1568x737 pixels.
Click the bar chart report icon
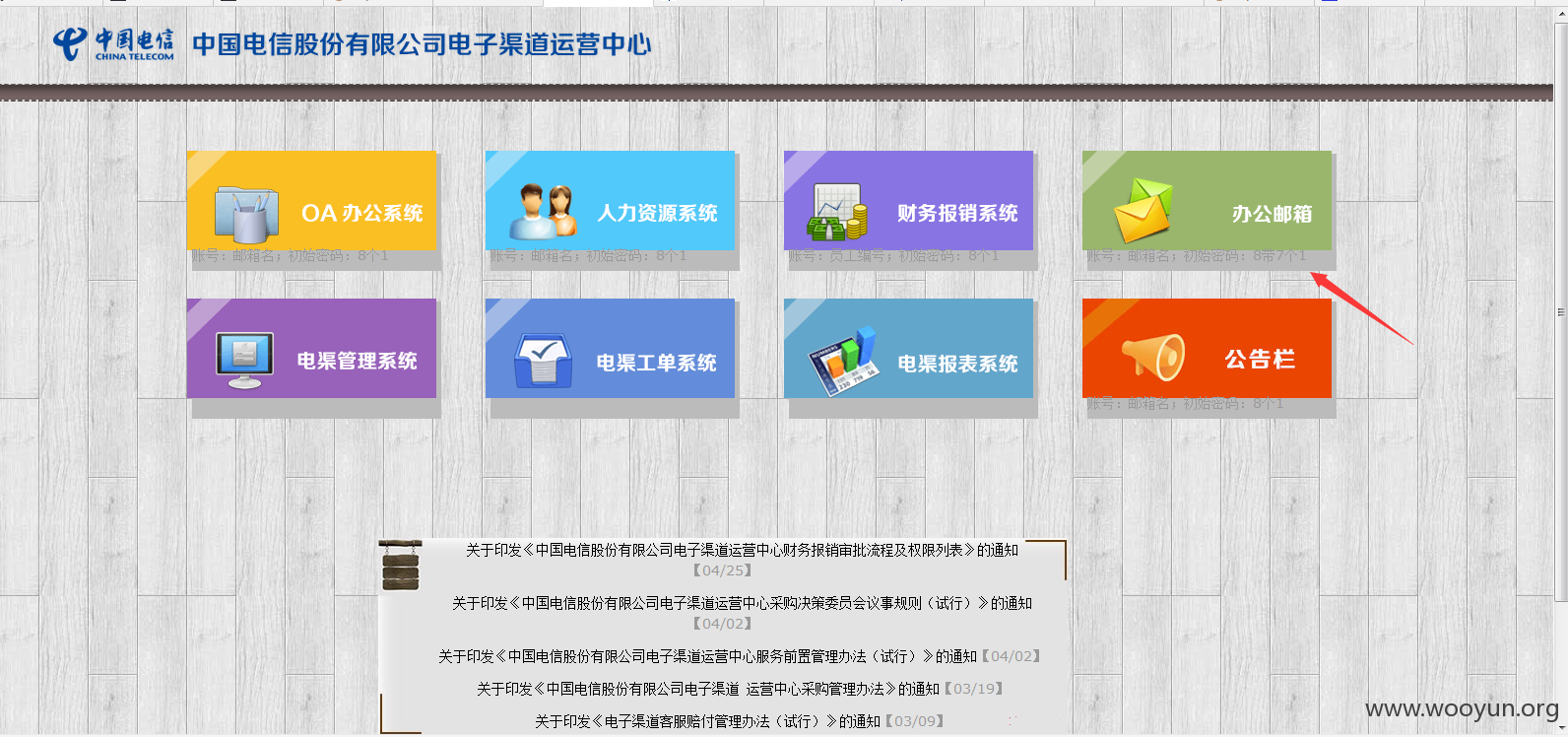842,361
